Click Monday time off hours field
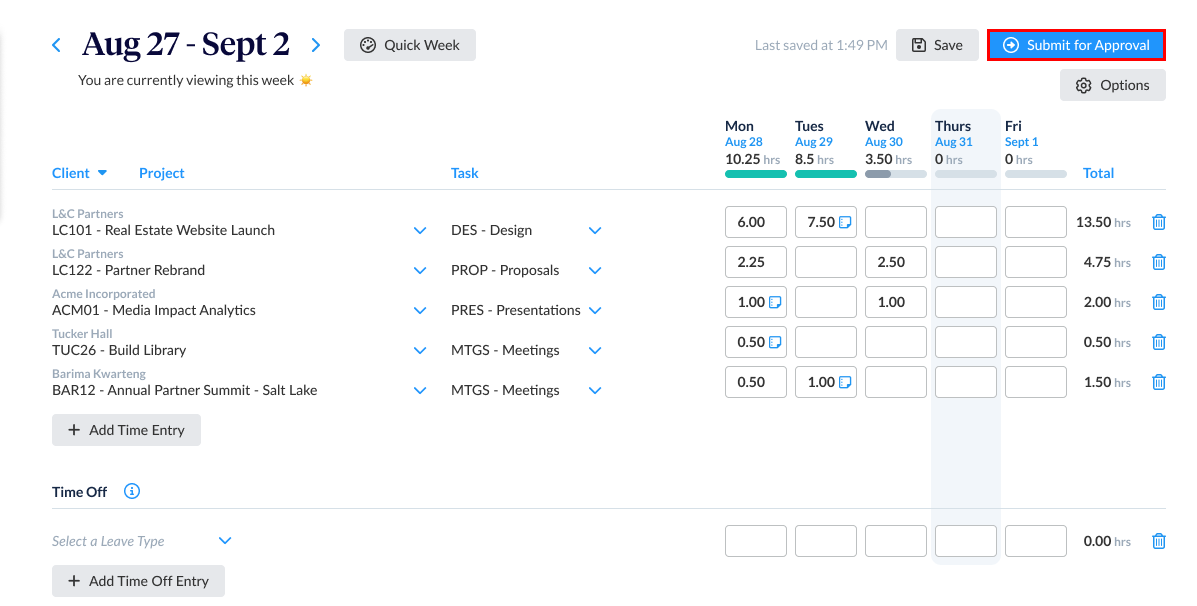 pos(756,541)
